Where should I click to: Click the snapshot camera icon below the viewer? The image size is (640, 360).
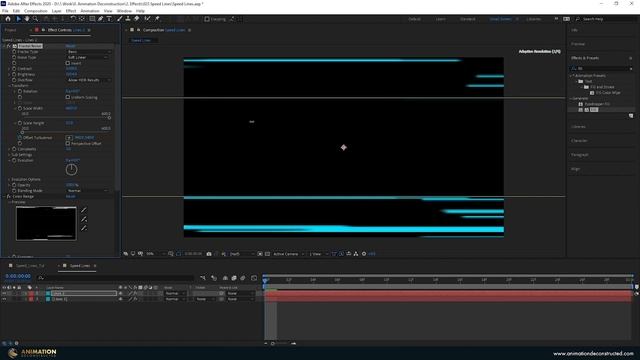pyautogui.click(x=209, y=254)
